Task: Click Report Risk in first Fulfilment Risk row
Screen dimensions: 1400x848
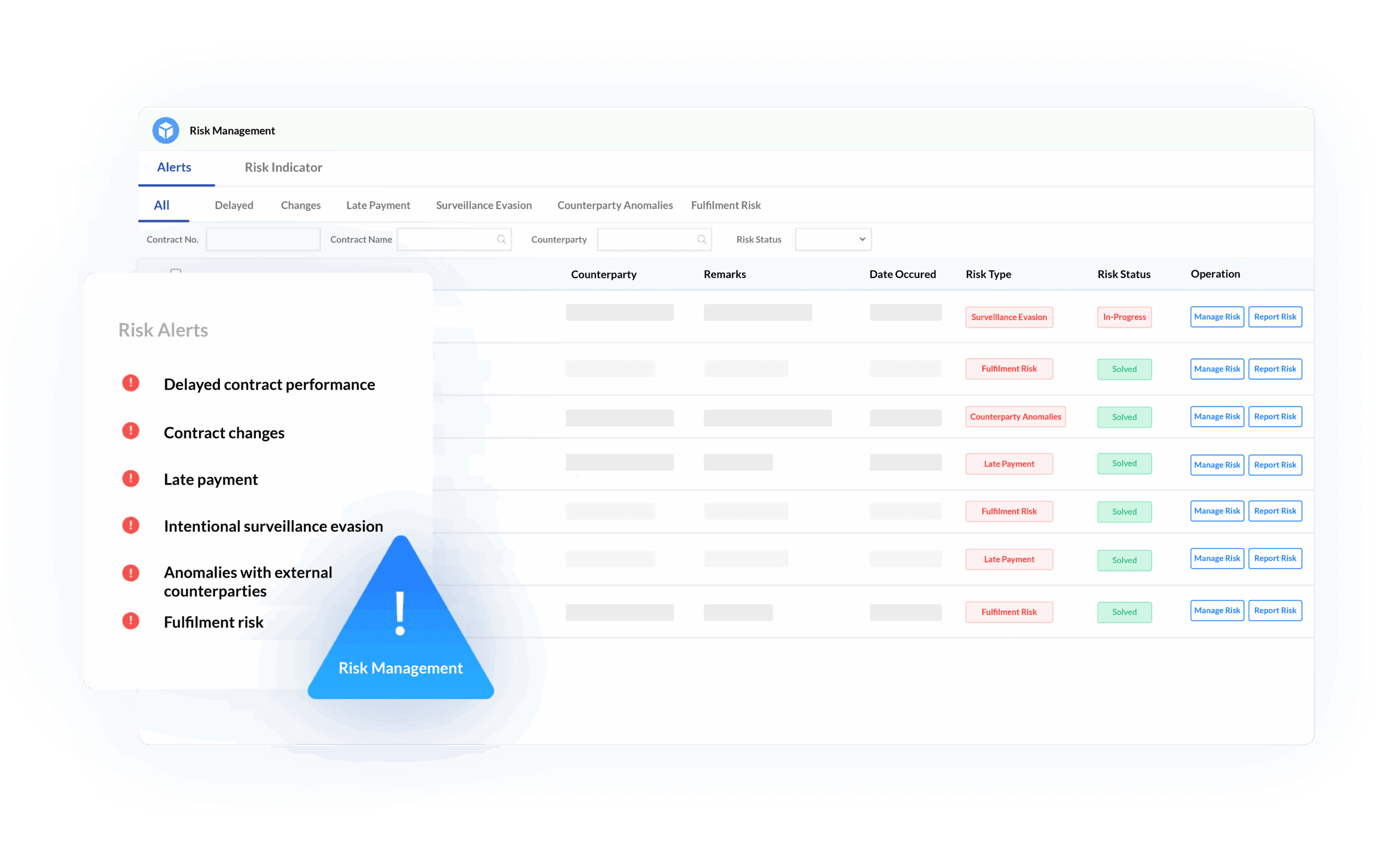Action: [1275, 369]
